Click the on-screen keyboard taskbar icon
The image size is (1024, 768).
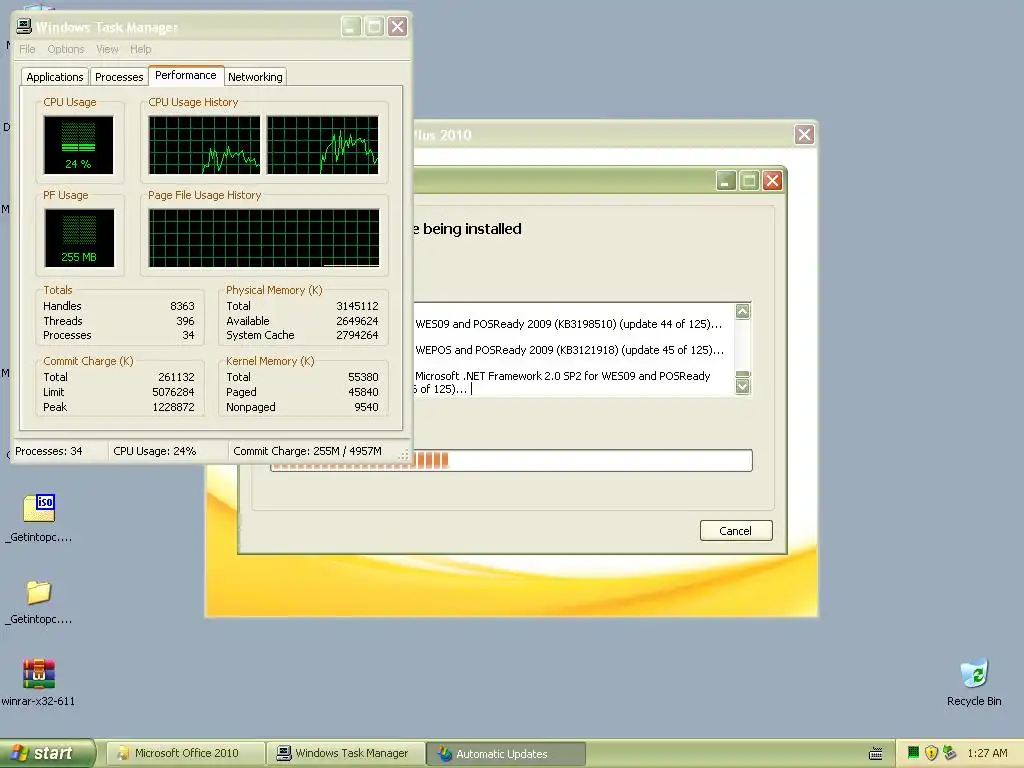[876, 754]
